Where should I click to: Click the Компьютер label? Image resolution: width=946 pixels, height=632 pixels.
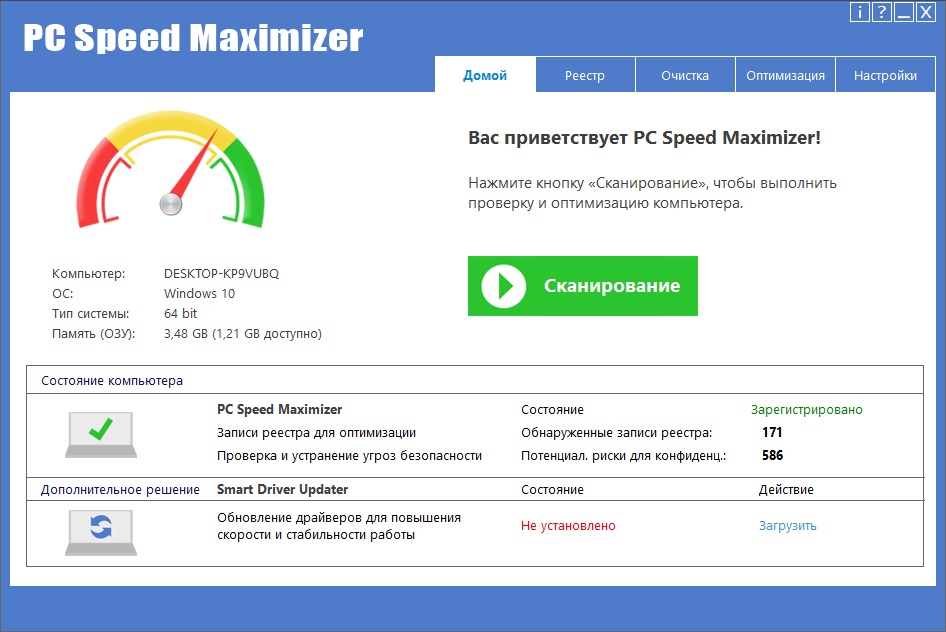(x=89, y=274)
